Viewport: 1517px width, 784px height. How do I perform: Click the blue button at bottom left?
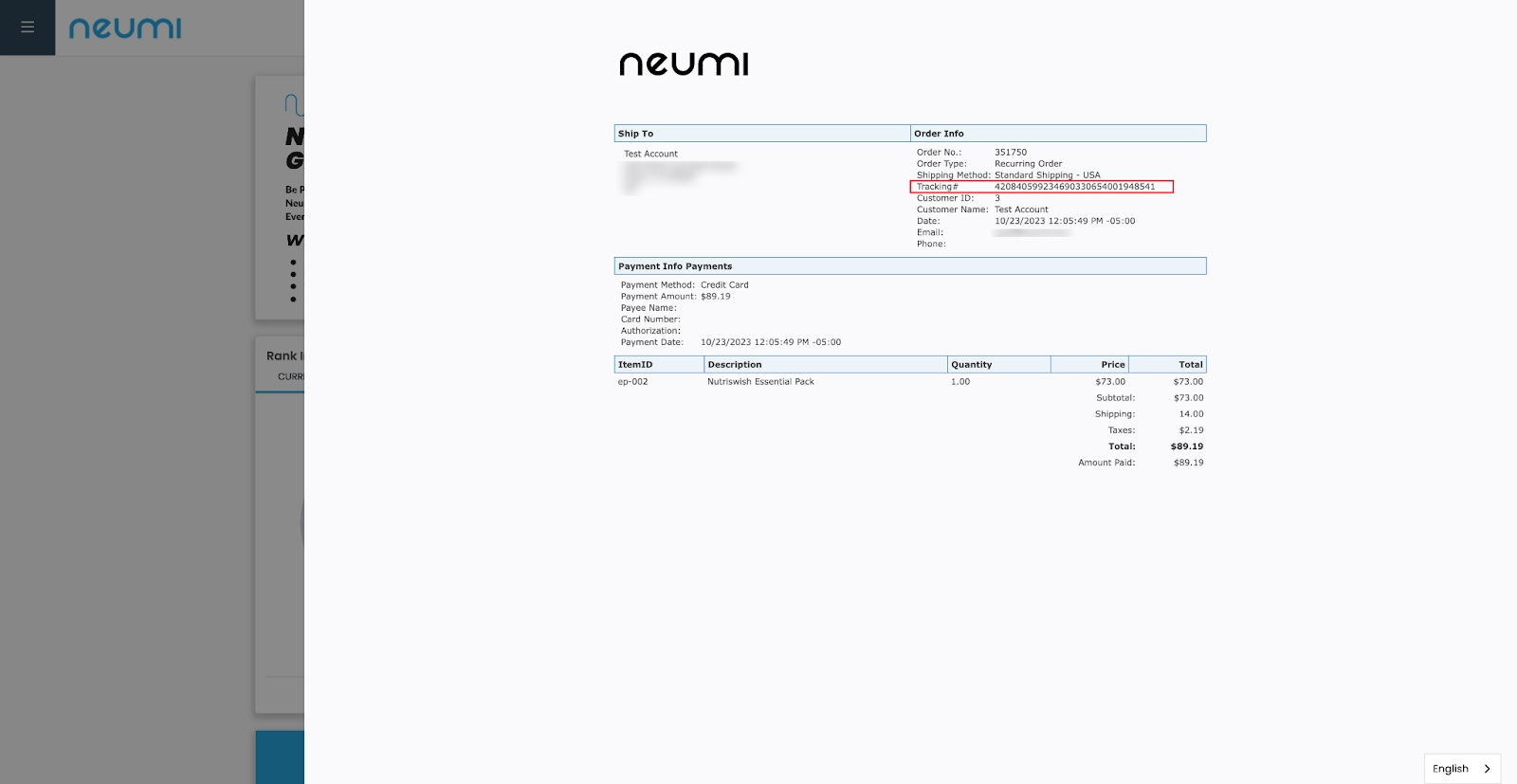280,757
